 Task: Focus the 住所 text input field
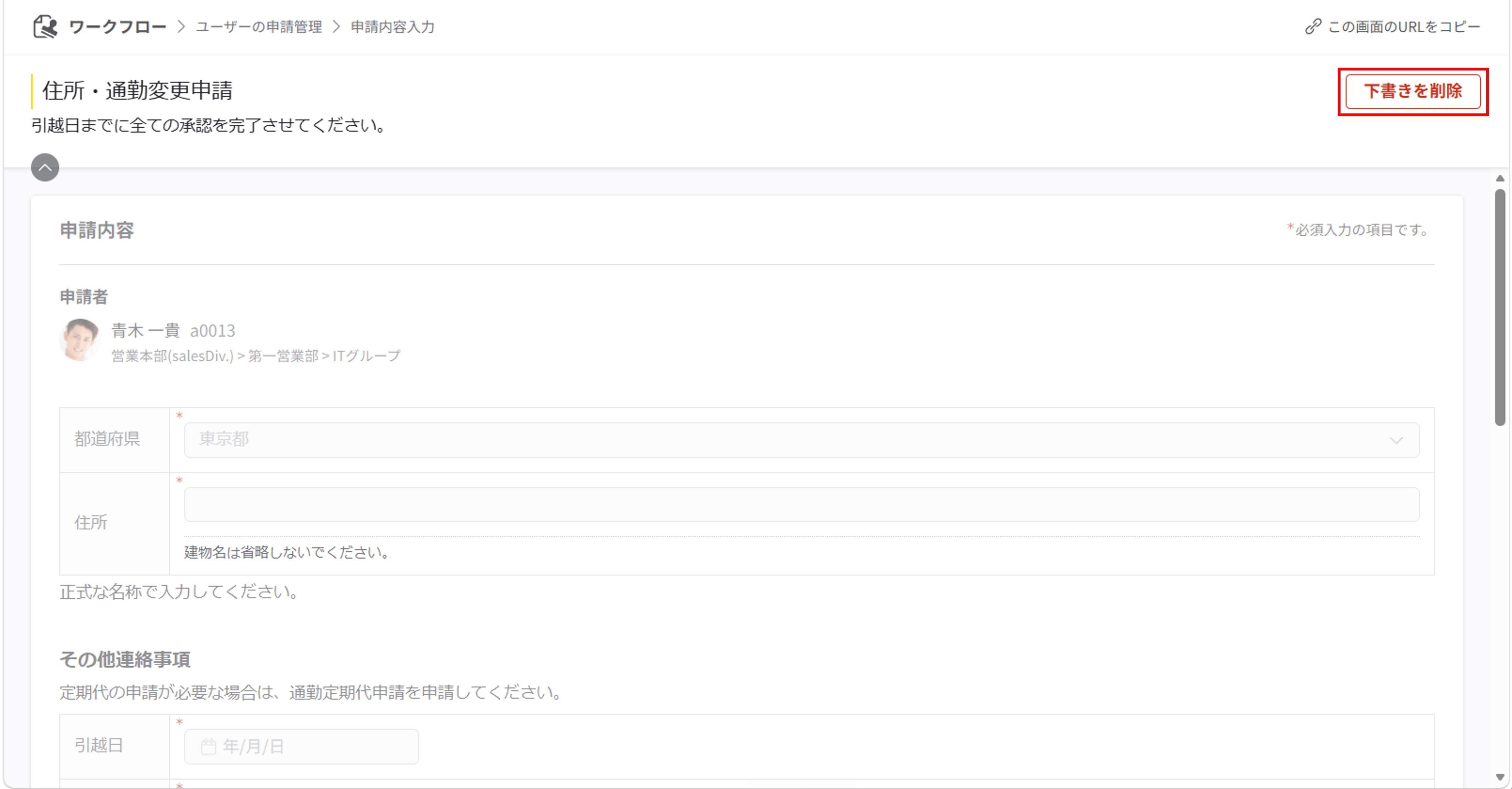pyautogui.click(x=802, y=505)
